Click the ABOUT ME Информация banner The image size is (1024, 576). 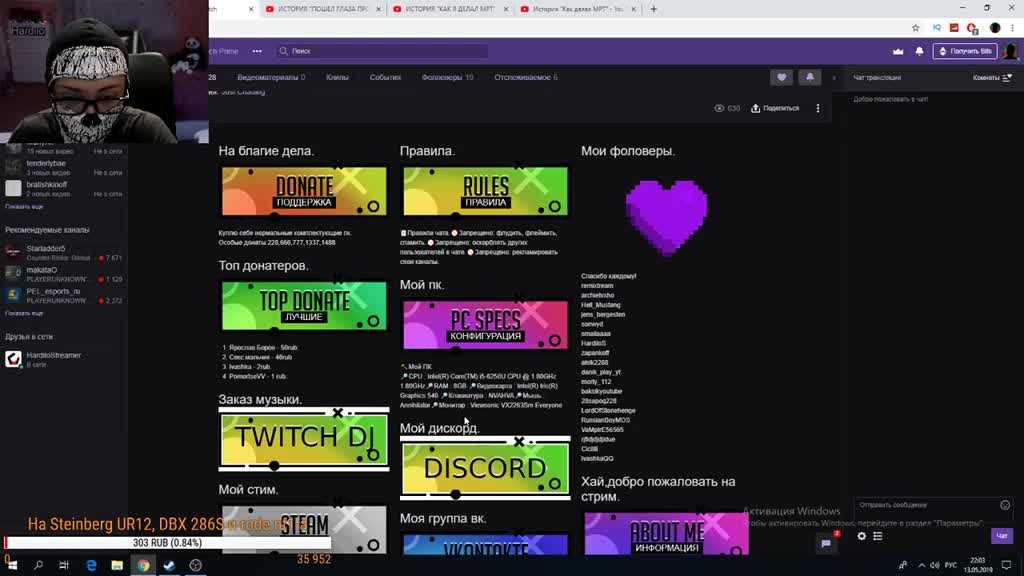click(667, 534)
